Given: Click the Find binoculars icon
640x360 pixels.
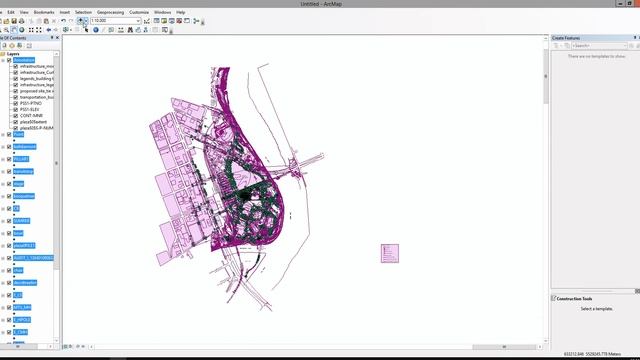Looking at the screenshot, I should click(130, 30).
